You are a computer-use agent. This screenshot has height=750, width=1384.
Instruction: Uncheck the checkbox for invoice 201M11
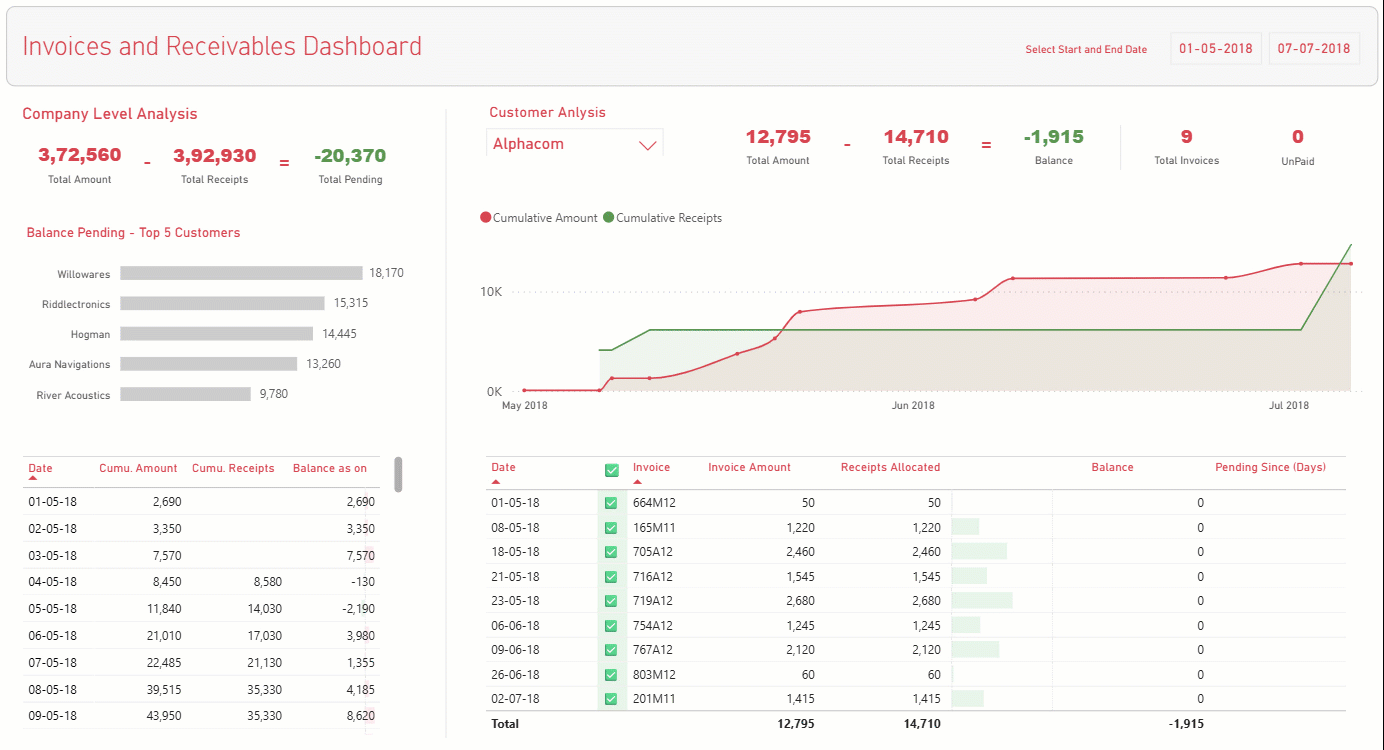pos(611,699)
